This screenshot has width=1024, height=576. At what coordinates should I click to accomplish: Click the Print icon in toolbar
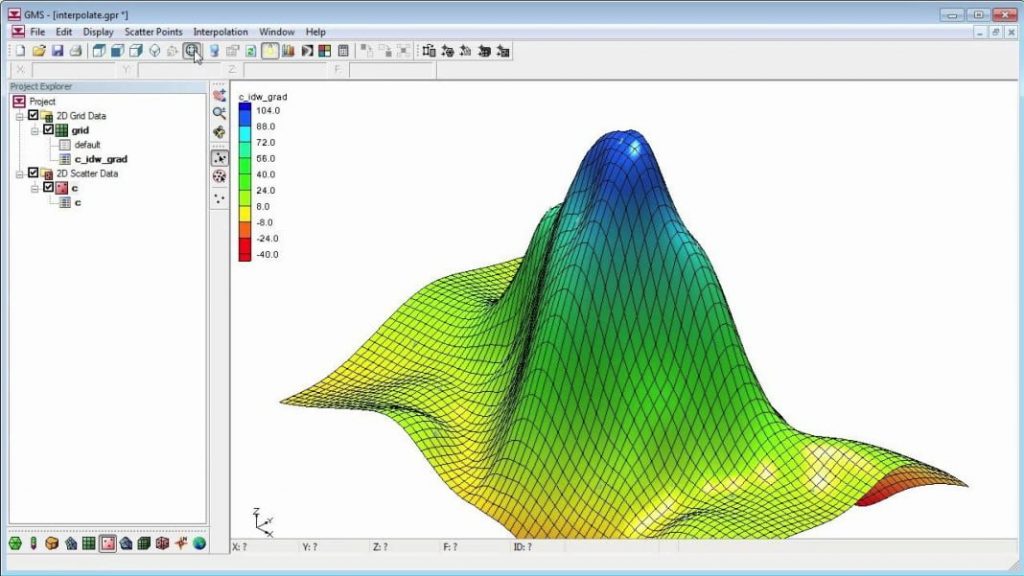[x=75, y=51]
